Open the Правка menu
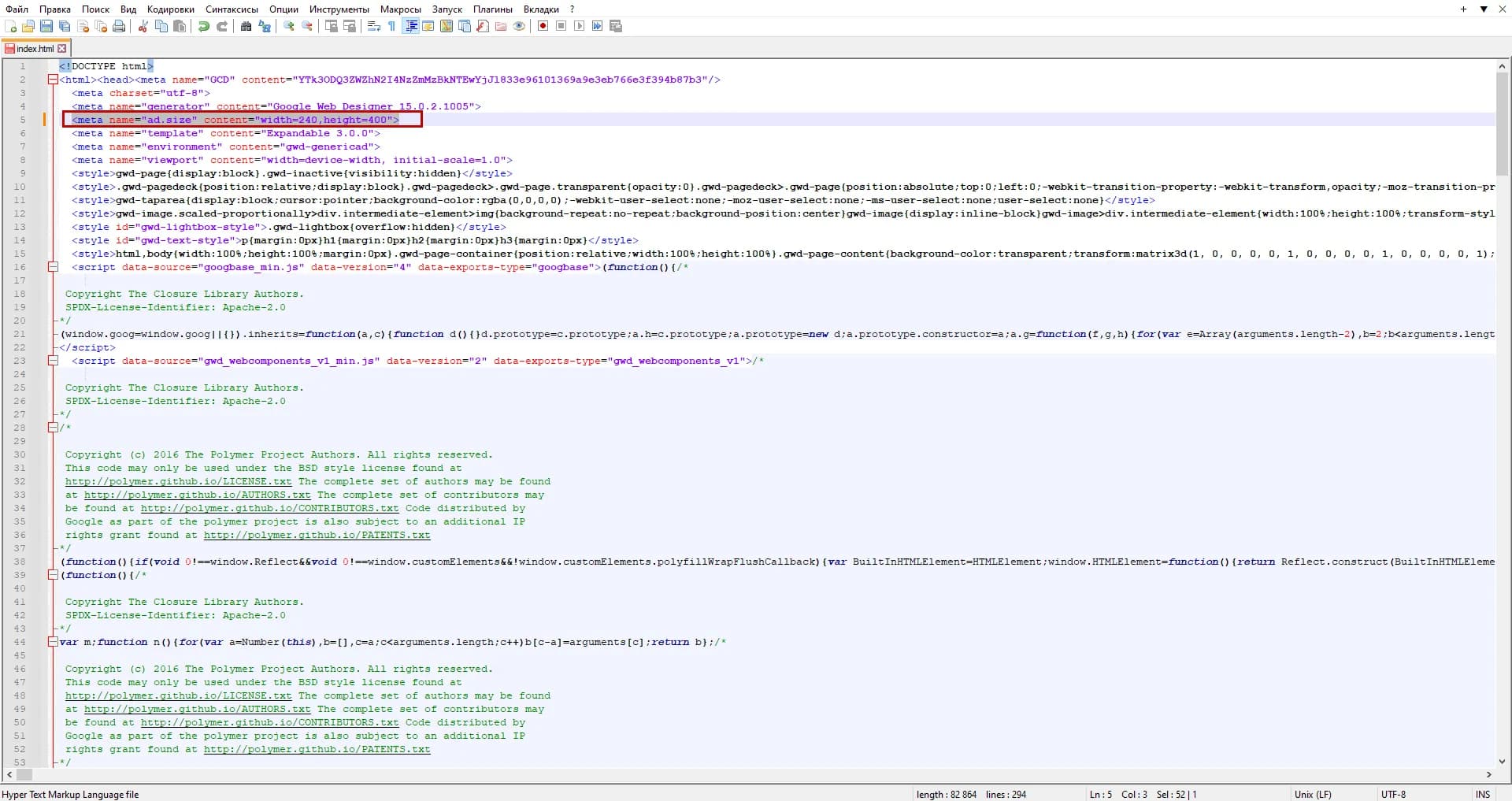The image size is (1512, 801). pyautogui.click(x=55, y=9)
